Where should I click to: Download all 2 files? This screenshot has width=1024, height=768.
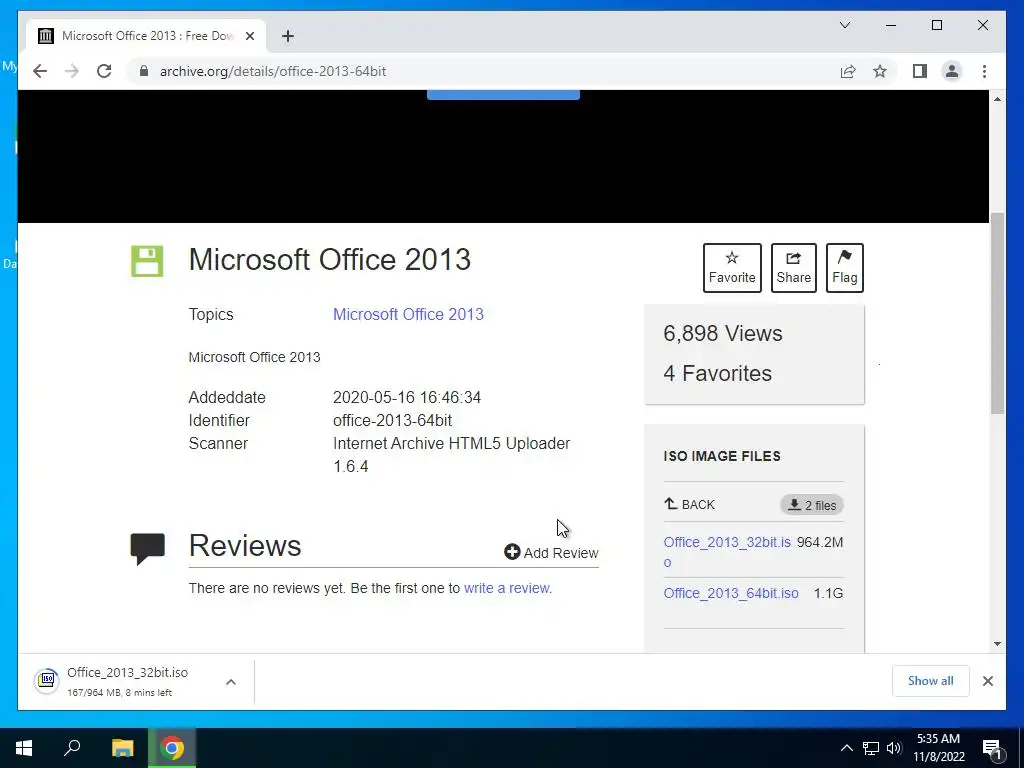tap(812, 505)
